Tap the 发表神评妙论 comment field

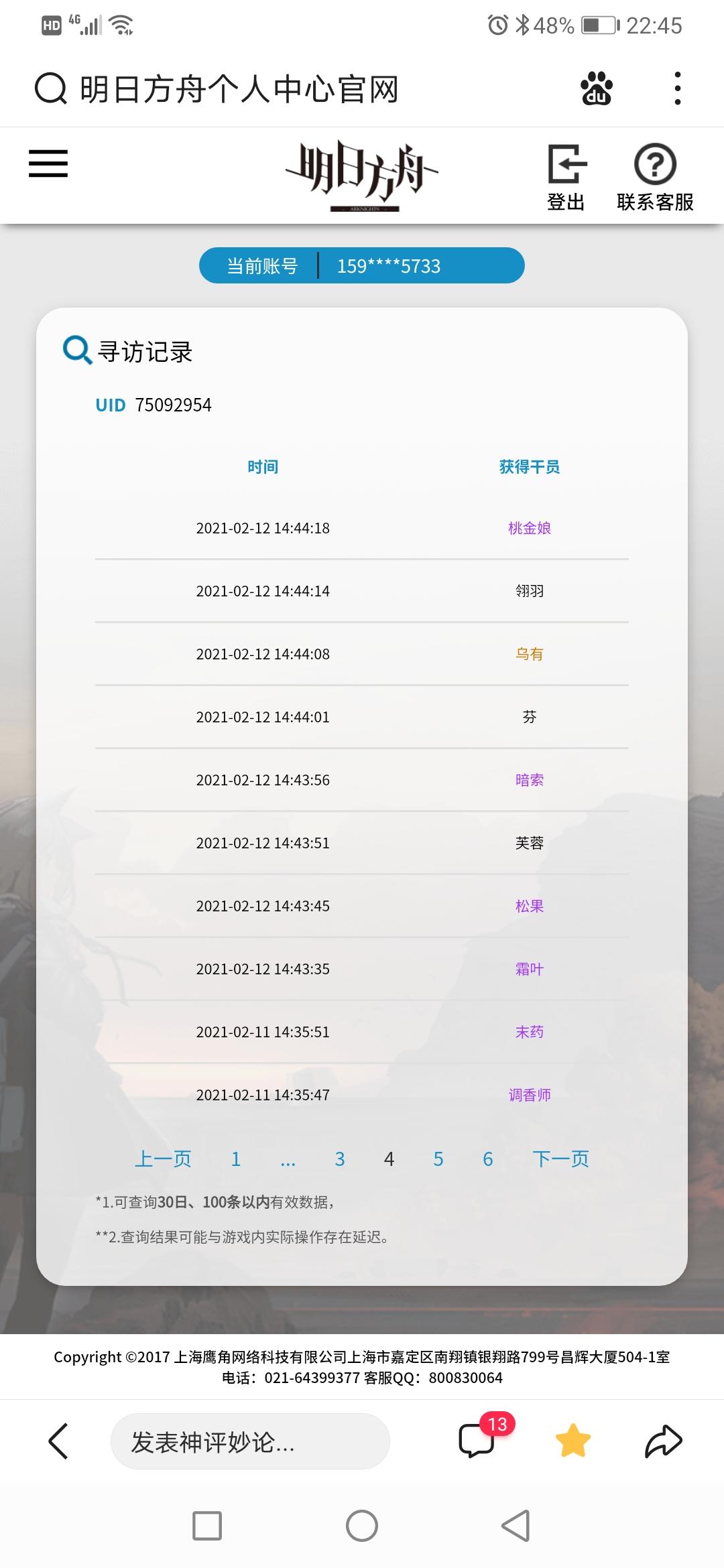click(x=250, y=1441)
